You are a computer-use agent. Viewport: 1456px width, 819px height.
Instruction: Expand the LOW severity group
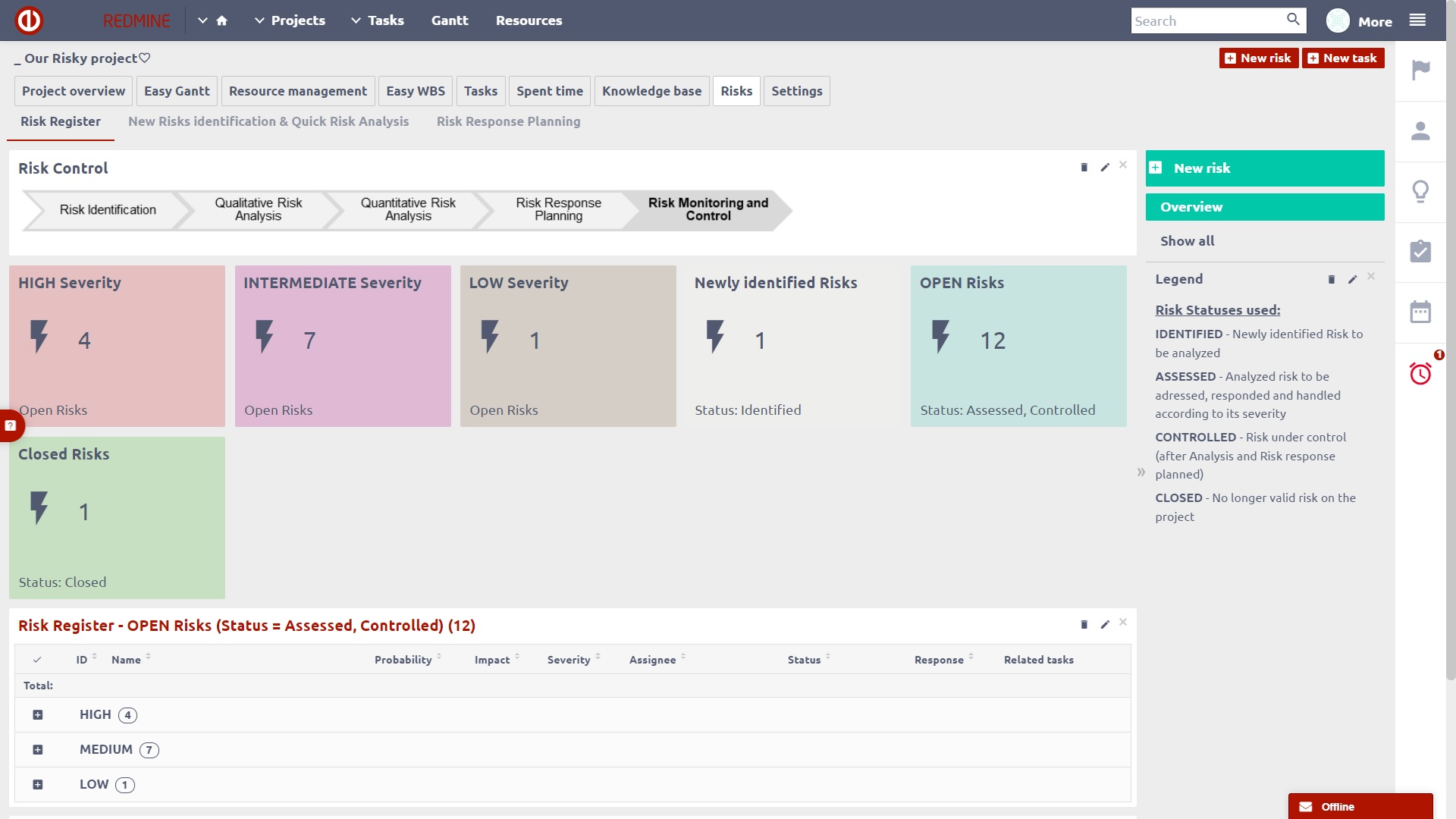click(38, 785)
